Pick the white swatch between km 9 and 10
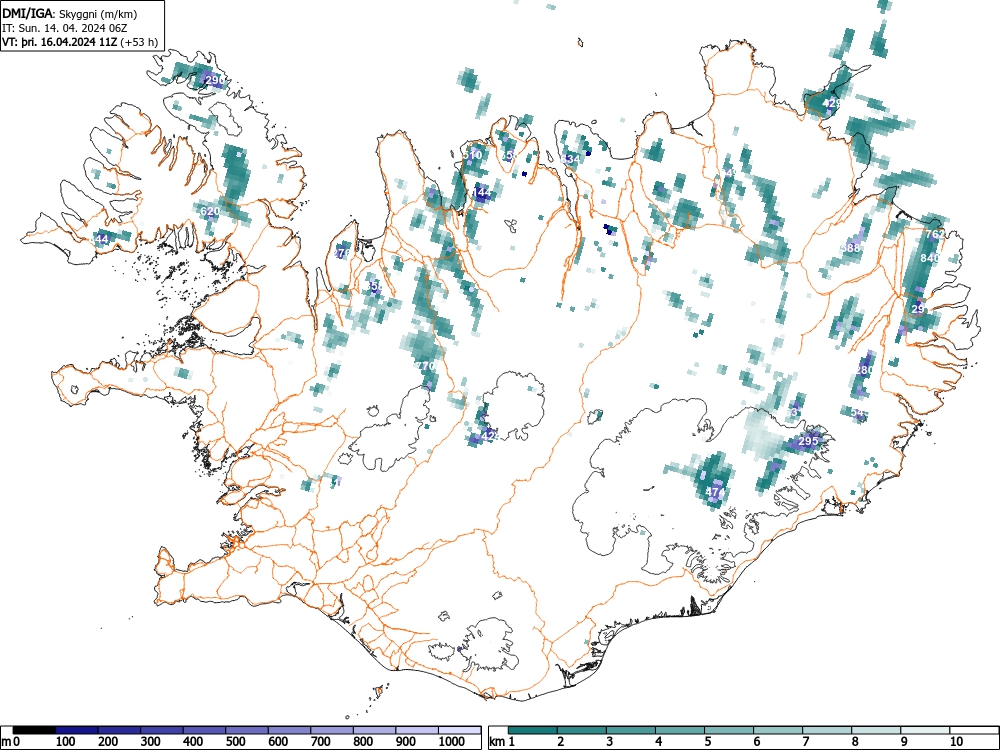Screen dimensions: 1000x750 pyautogui.click(x=925, y=730)
